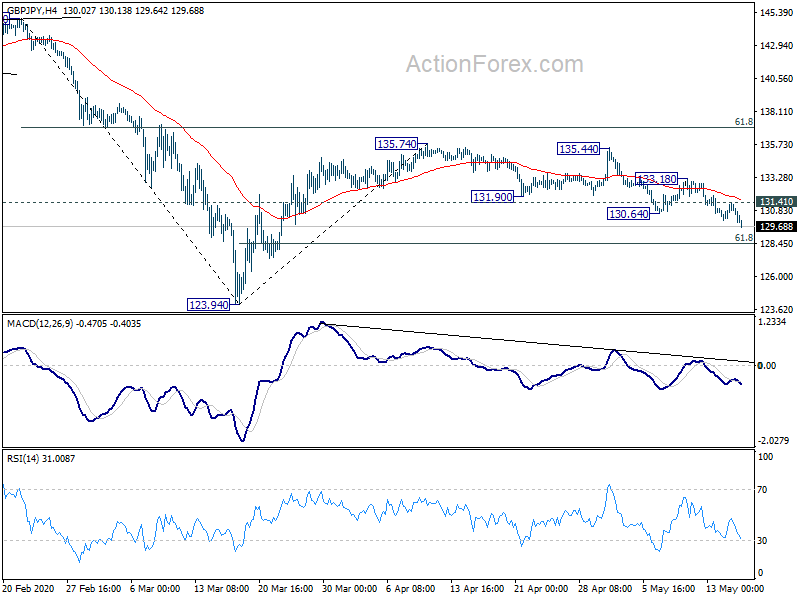Image resolution: width=800 pixels, height=600 pixels.
Task: Click the 135.440 price label
Action: [579, 149]
